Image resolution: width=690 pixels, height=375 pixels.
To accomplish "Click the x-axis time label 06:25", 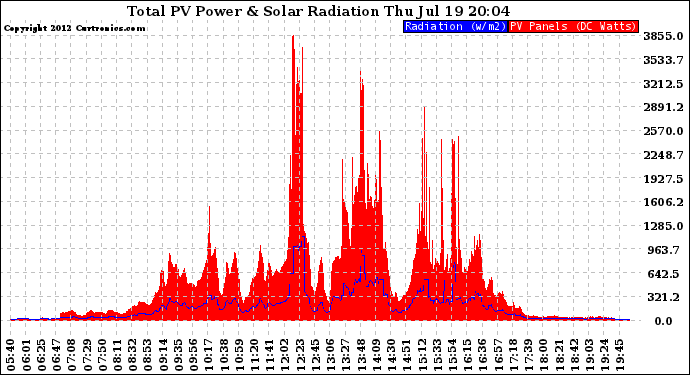I will pyautogui.click(x=41, y=355).
